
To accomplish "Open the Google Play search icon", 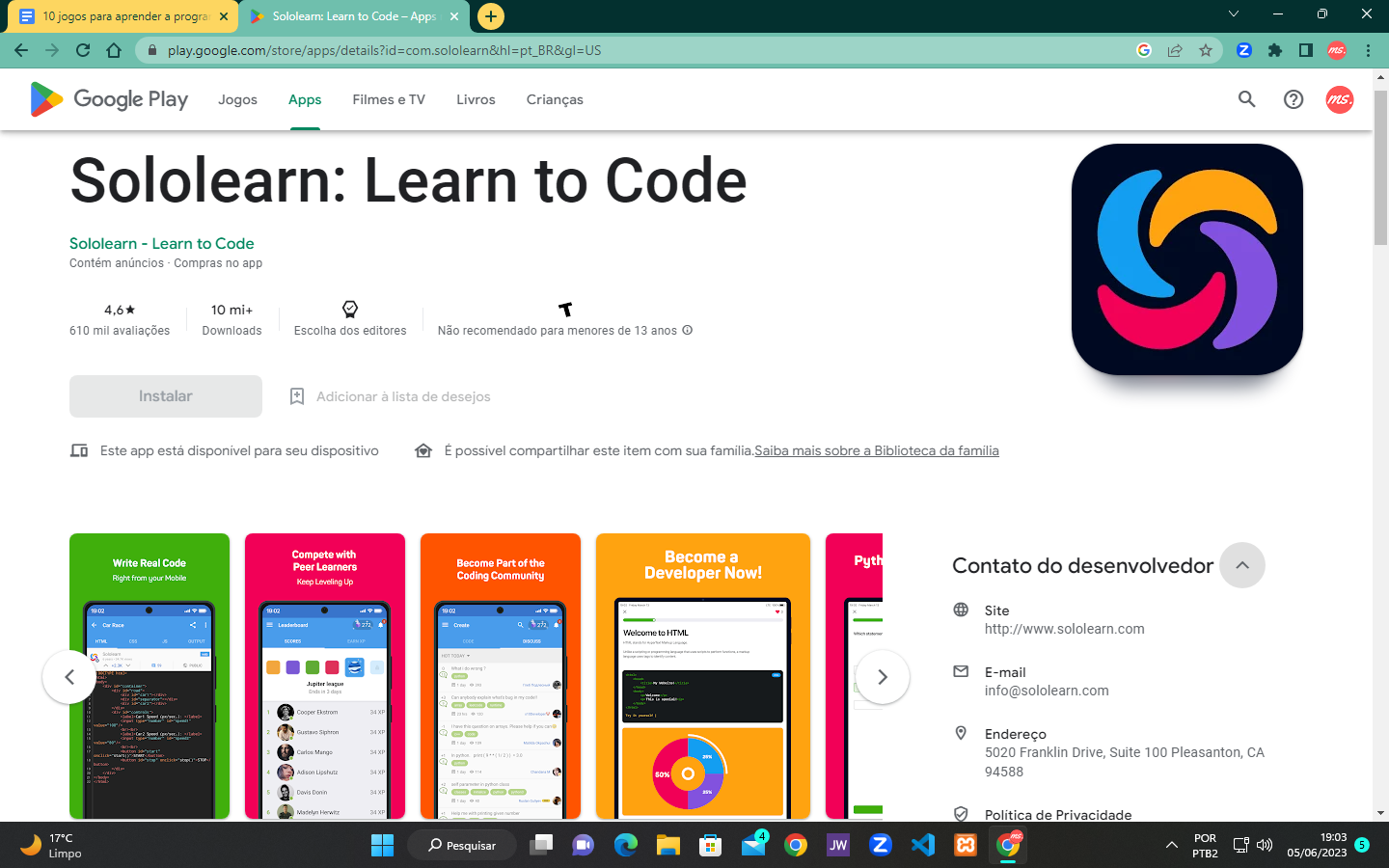I will 1247,99.
